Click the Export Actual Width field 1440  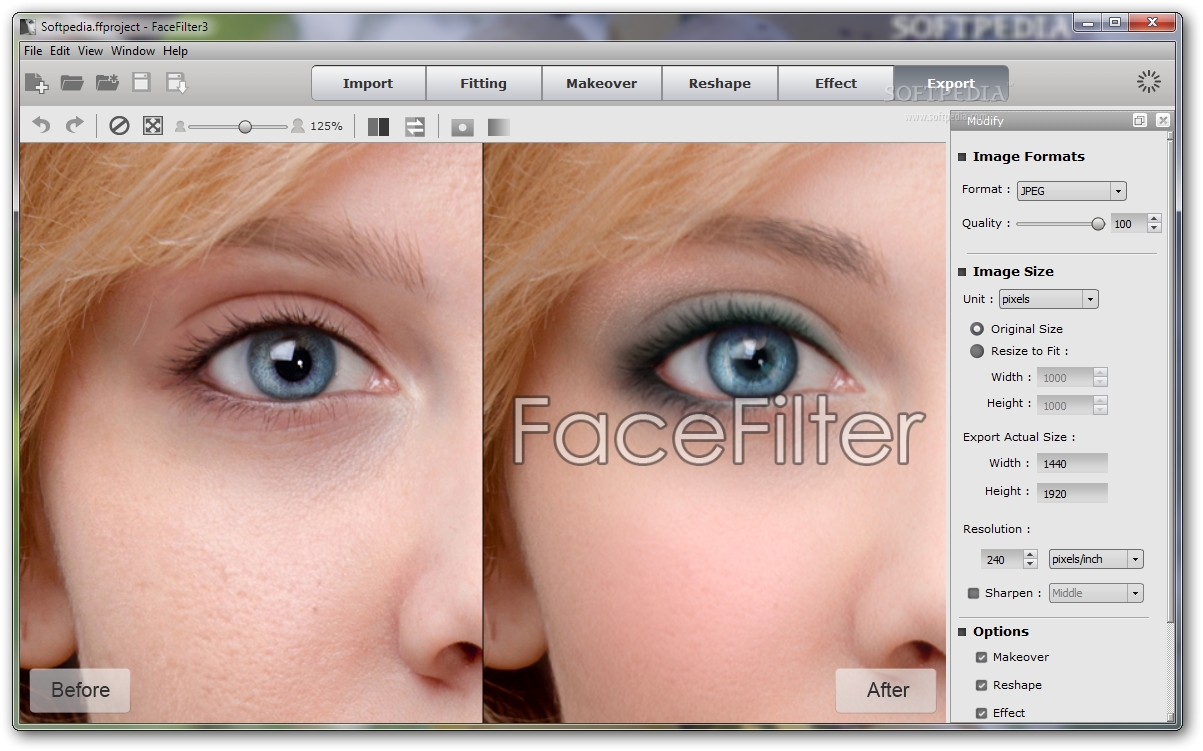click(1073, 464)
